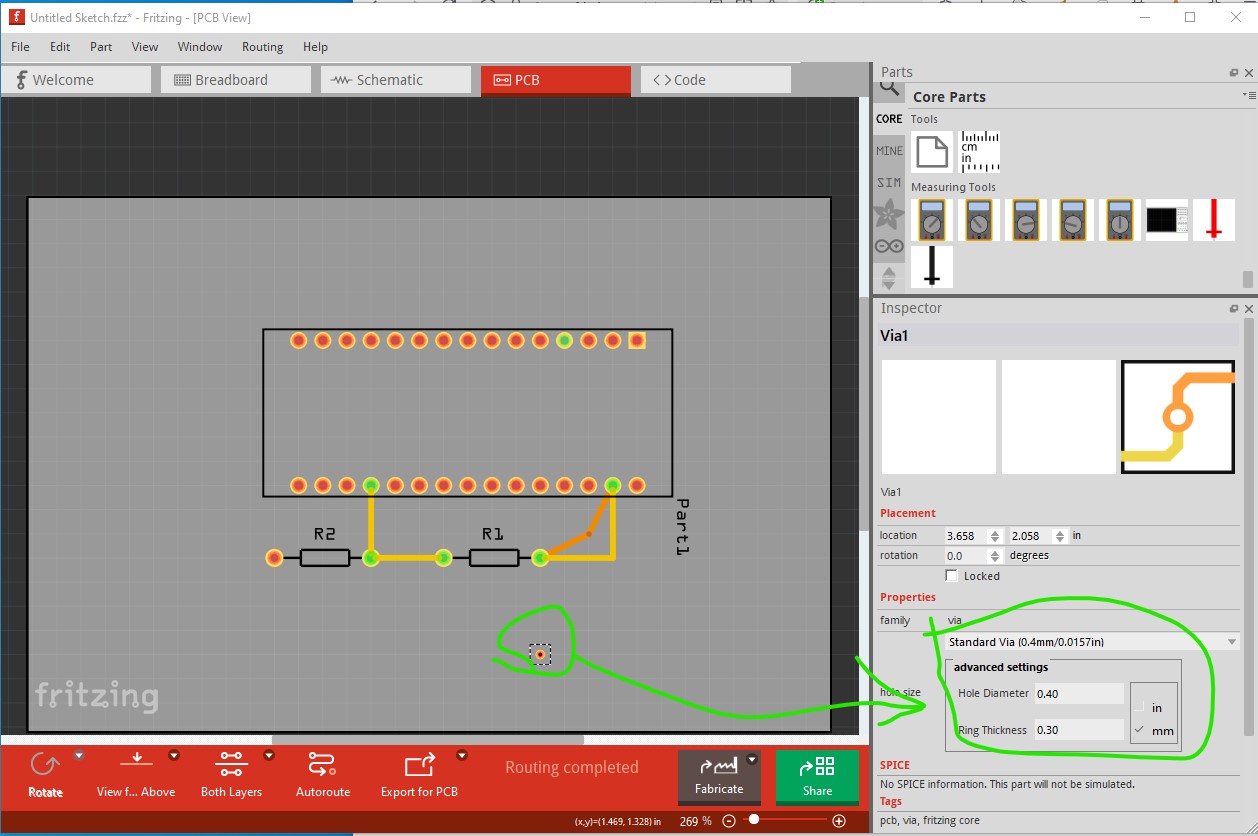This screenshot has width=1258, height=836.
Task: Select the note part icon in Tools
Action: tap(932, 152)
